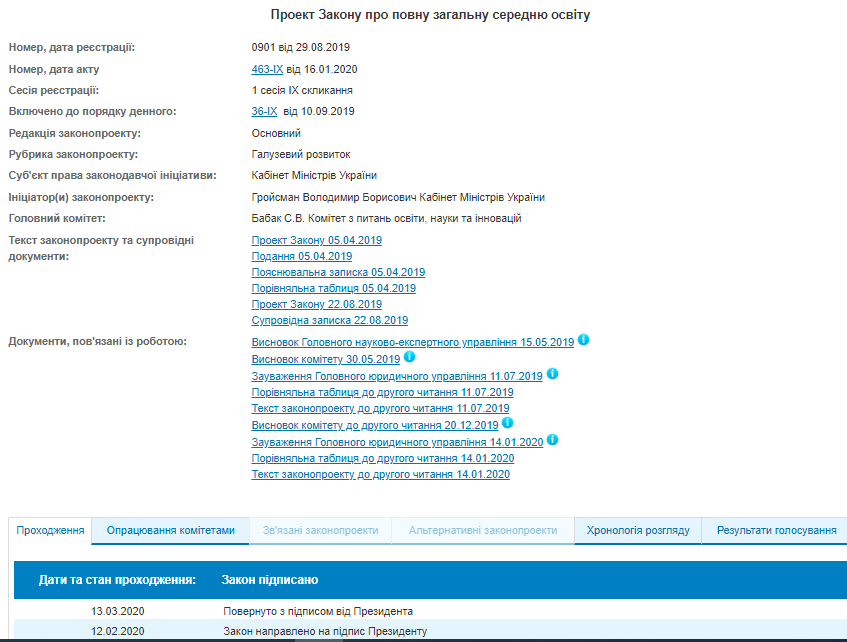Open Порівняльна таблиця до другого читання 11.07.2019
This screenshot has height=642, width=847.
(382, 392)
